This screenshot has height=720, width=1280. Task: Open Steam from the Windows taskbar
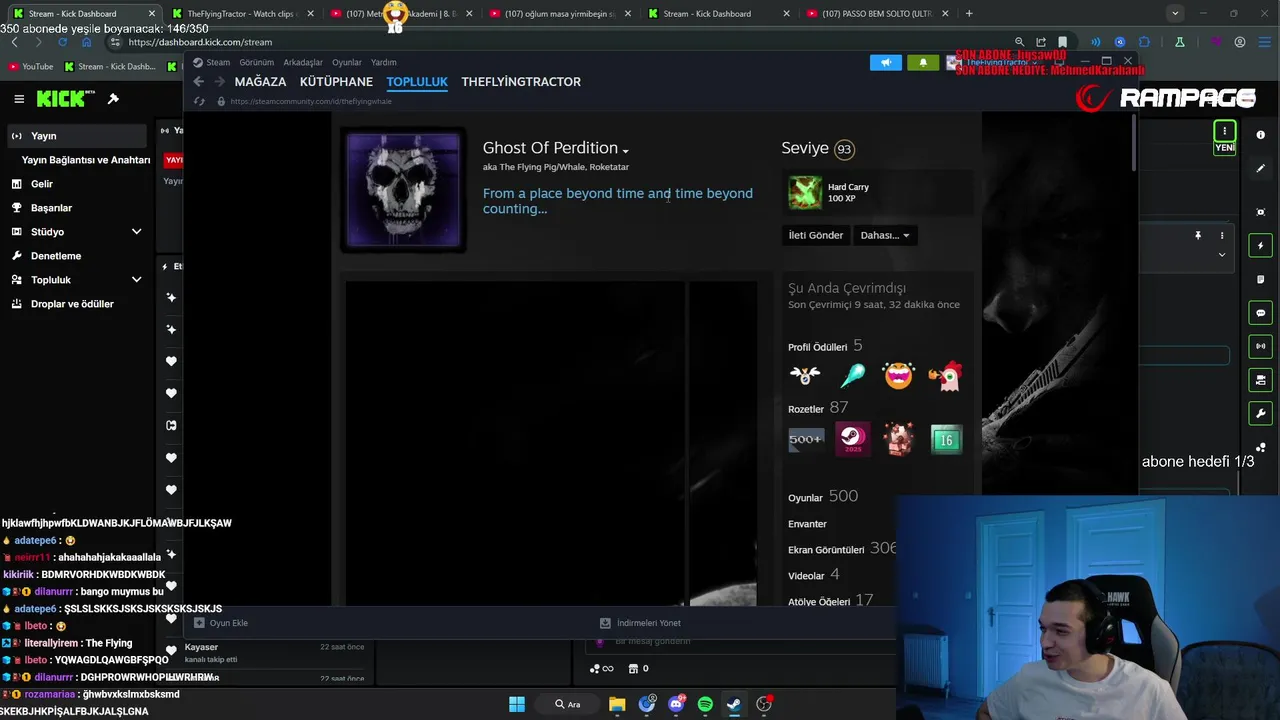click(x=734, y=704)
